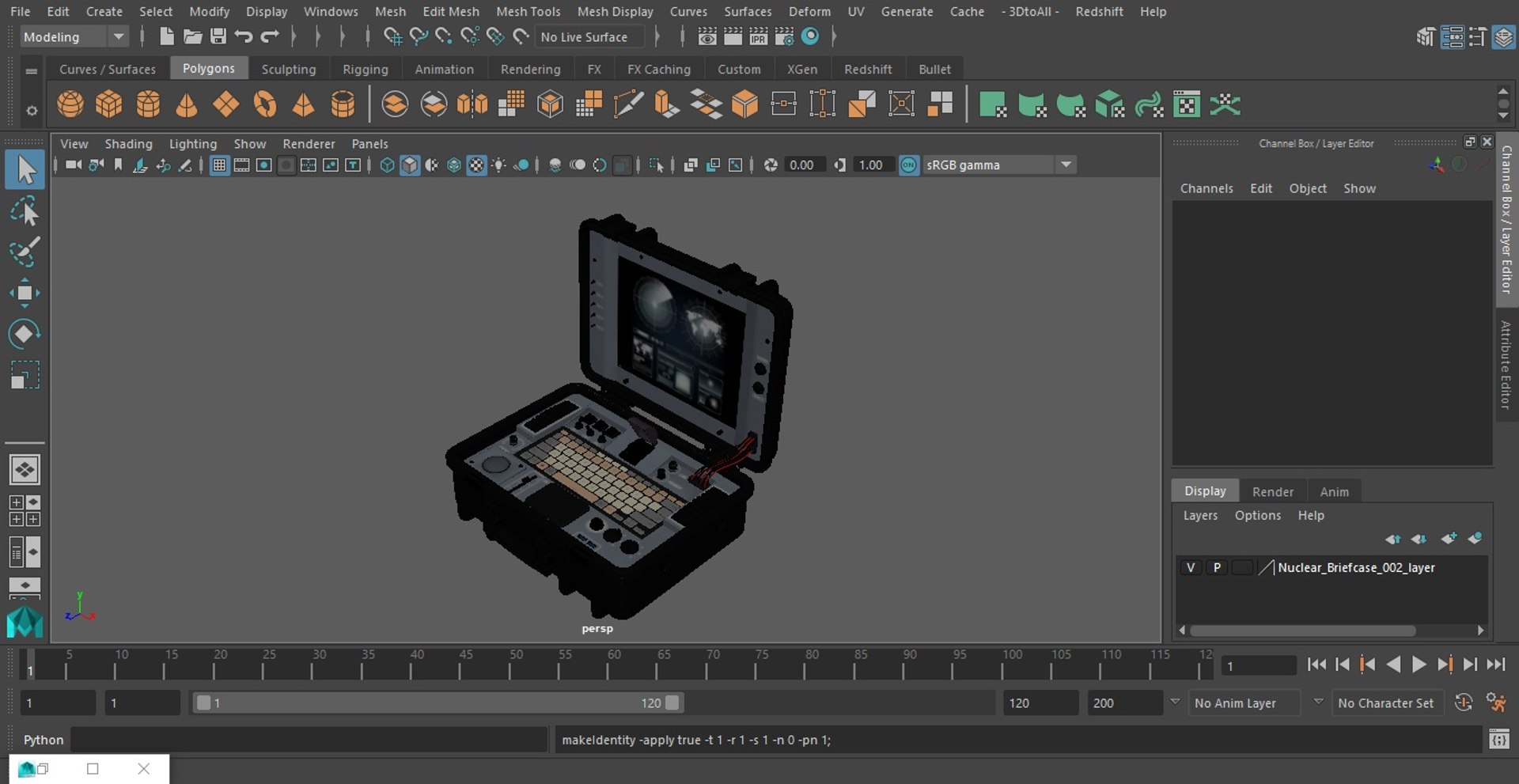Toggle color management ON button
Viewport: 1519px width, 784px height.
click(909, 165)
